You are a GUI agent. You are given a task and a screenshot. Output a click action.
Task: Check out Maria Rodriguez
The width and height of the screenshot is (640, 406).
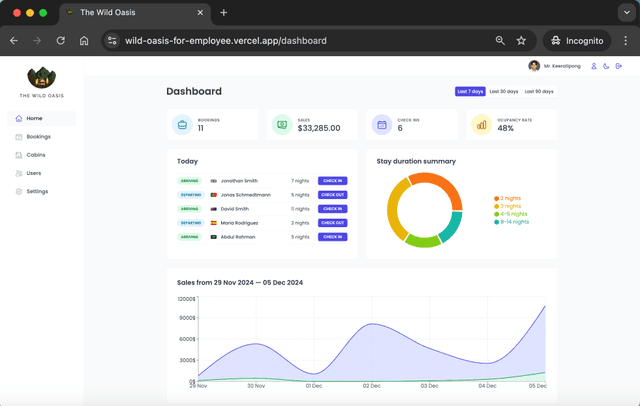(332, 223)
